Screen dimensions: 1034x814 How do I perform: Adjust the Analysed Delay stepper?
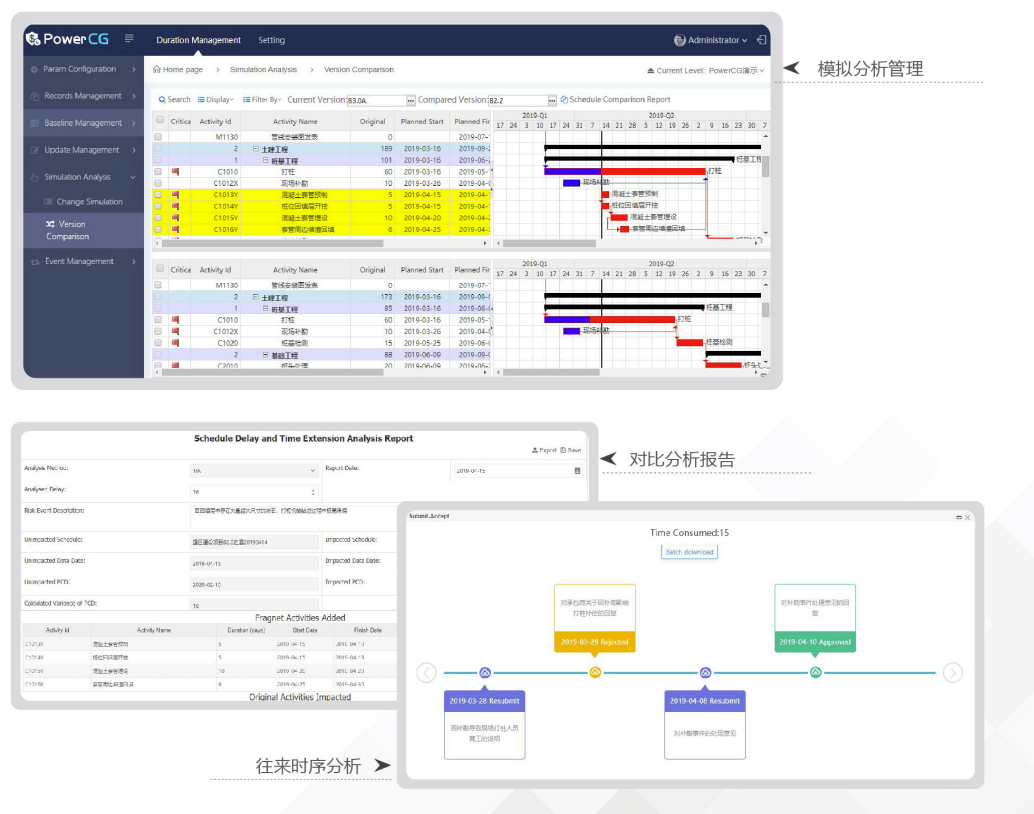[313, 492]
